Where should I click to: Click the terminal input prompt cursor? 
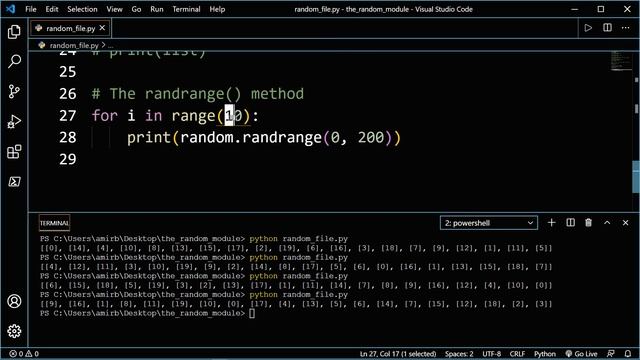coord(252,313)
